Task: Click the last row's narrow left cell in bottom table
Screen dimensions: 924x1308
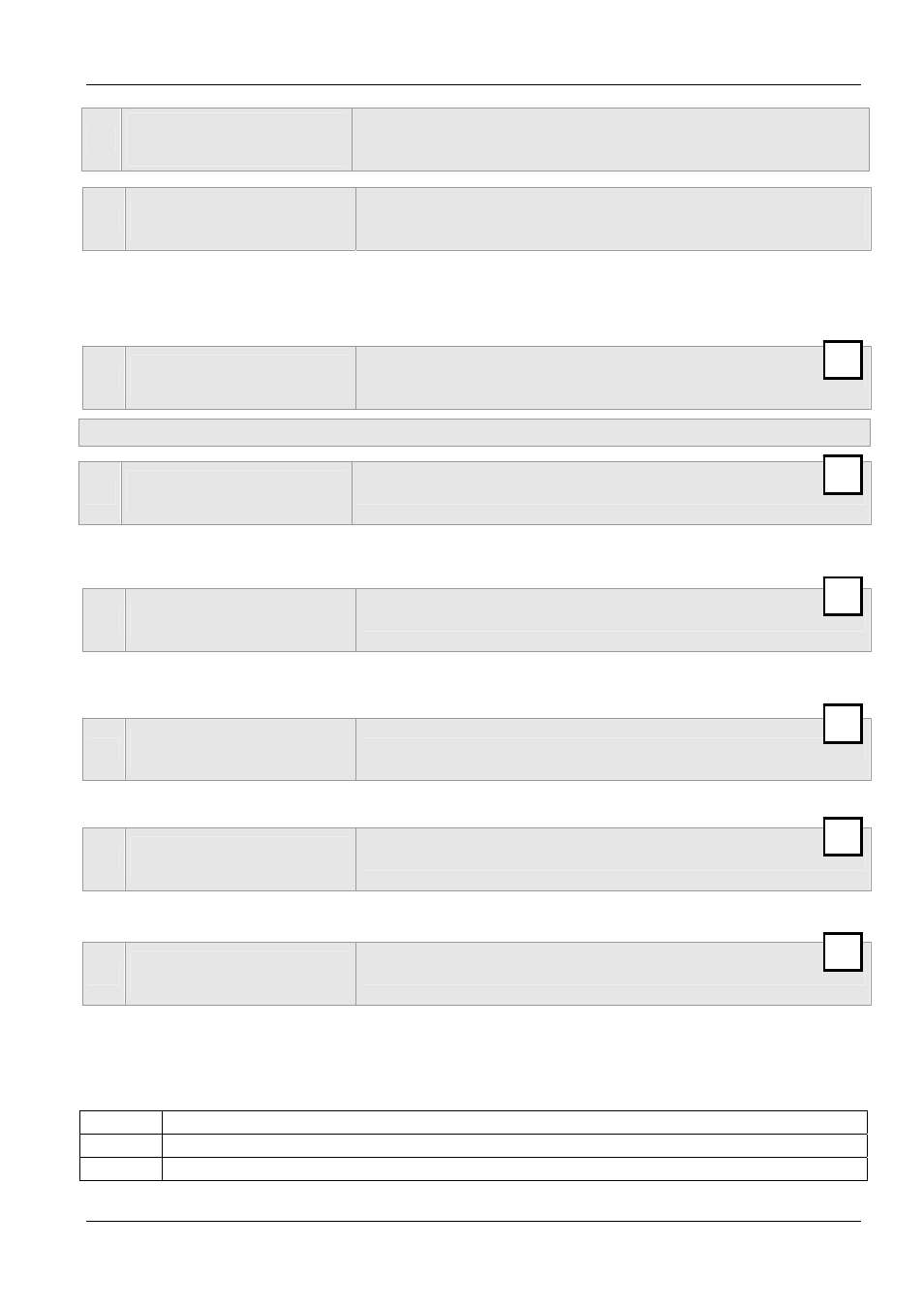Action: (120, 1168)
